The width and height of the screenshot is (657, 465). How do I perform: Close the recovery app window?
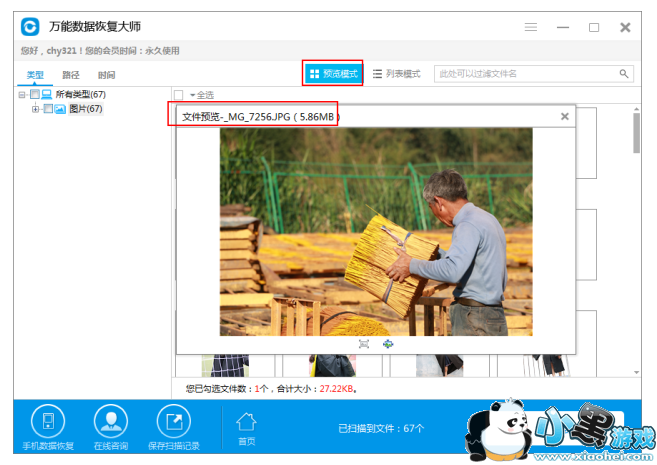tap(625, 27)
